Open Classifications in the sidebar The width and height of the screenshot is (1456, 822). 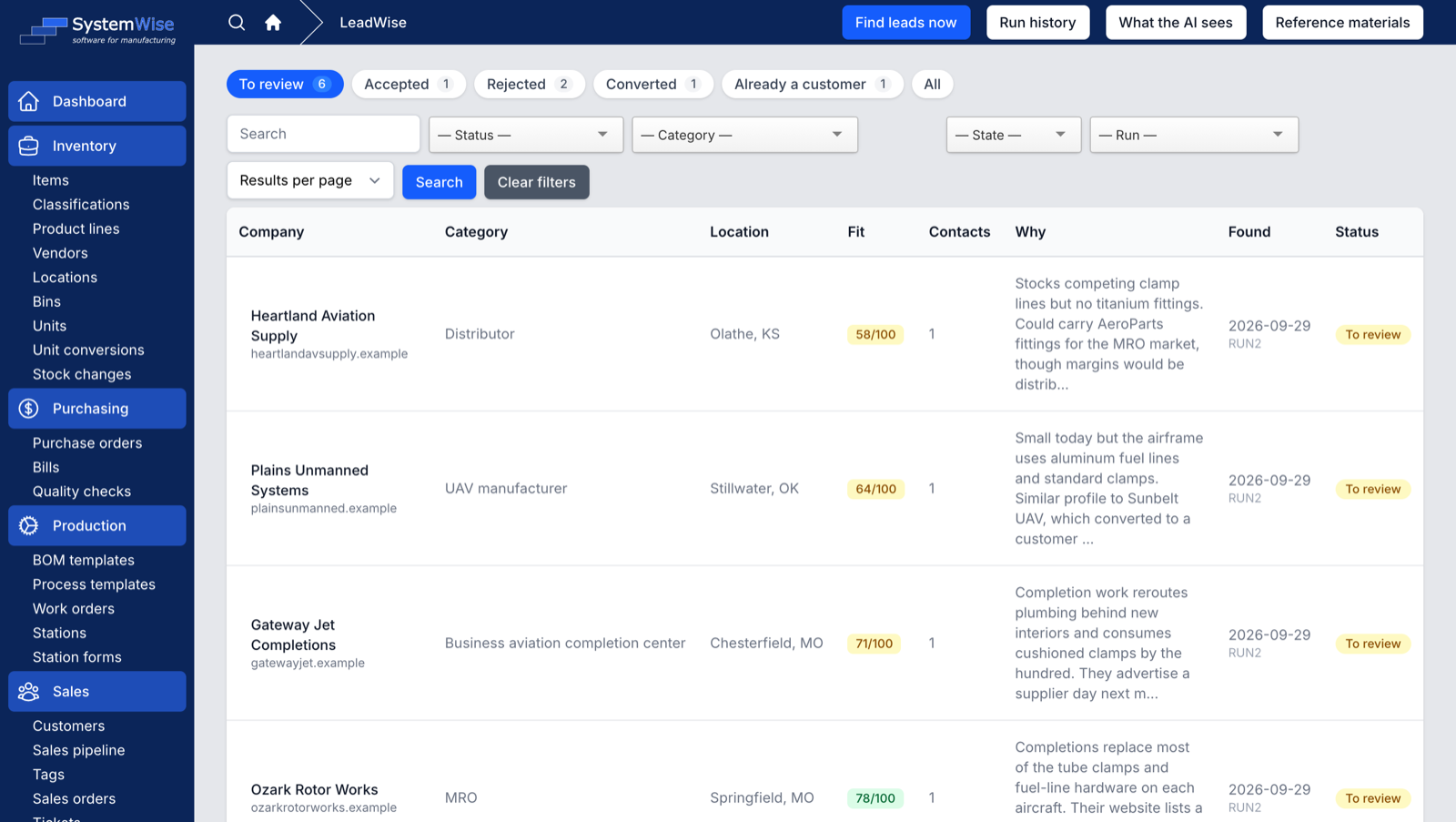(x=81, y=205)
